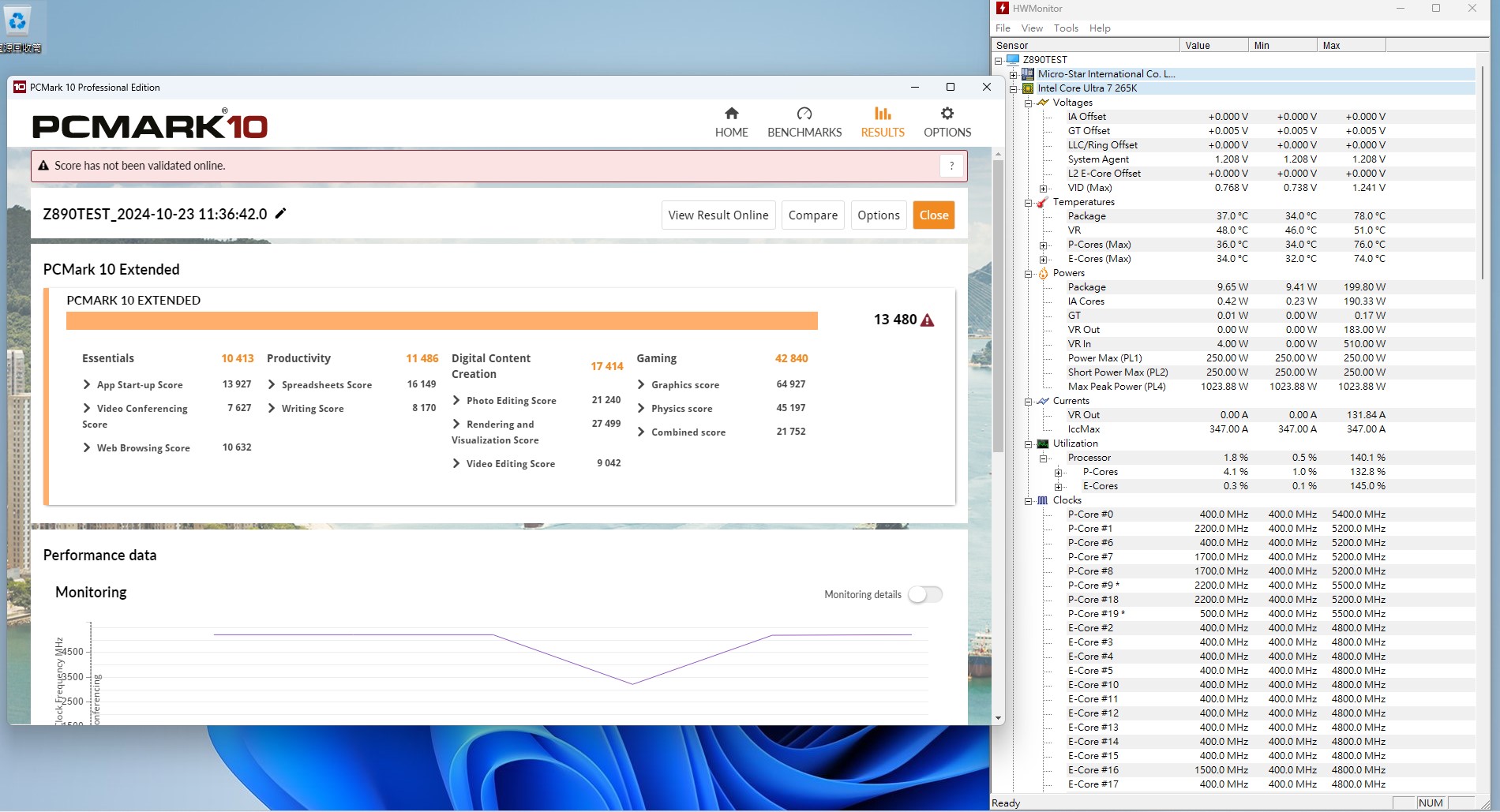Screen dimensions: 1500x812
Task: Open the View menu in HWMonitor
Action: 1031,28
